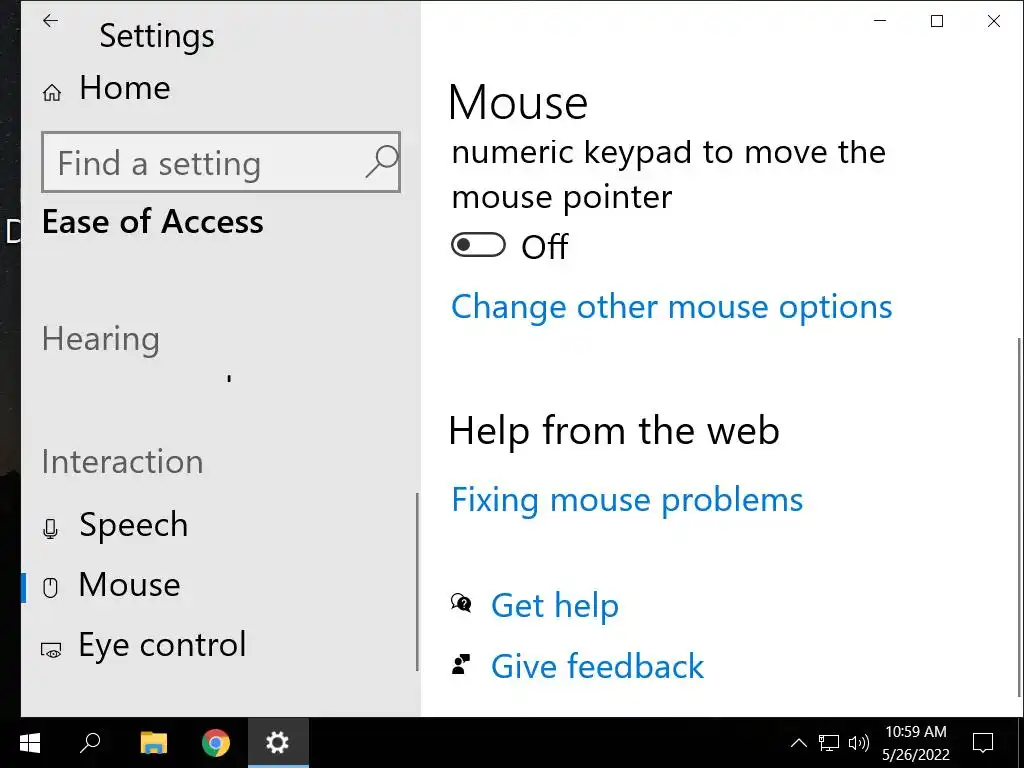Click the Mouse icon in sidebar
Viewport: 1024px width, 768px height.
51,587
